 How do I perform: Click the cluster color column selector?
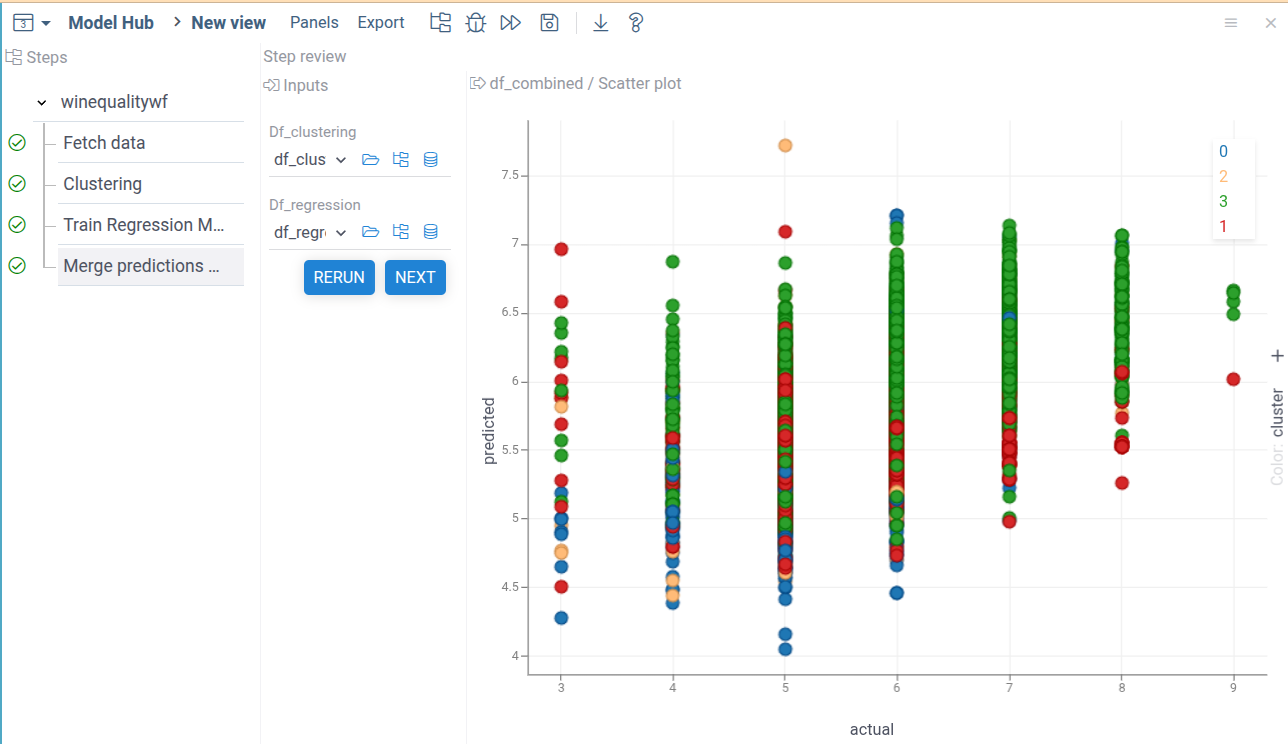click(1277, 413)
